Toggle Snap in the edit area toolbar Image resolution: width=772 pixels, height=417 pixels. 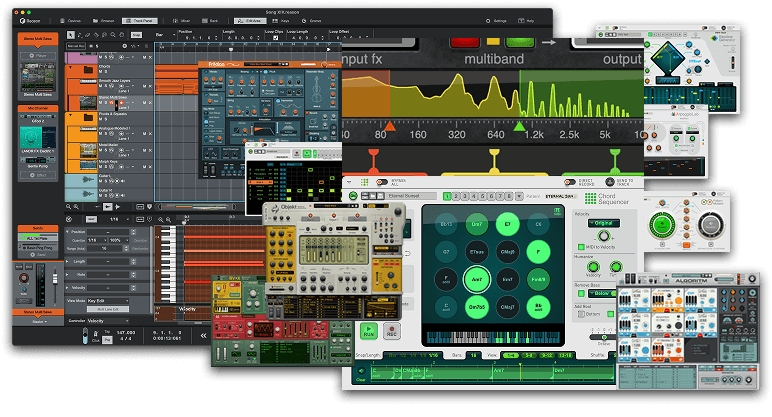click(x=91, y=219)
